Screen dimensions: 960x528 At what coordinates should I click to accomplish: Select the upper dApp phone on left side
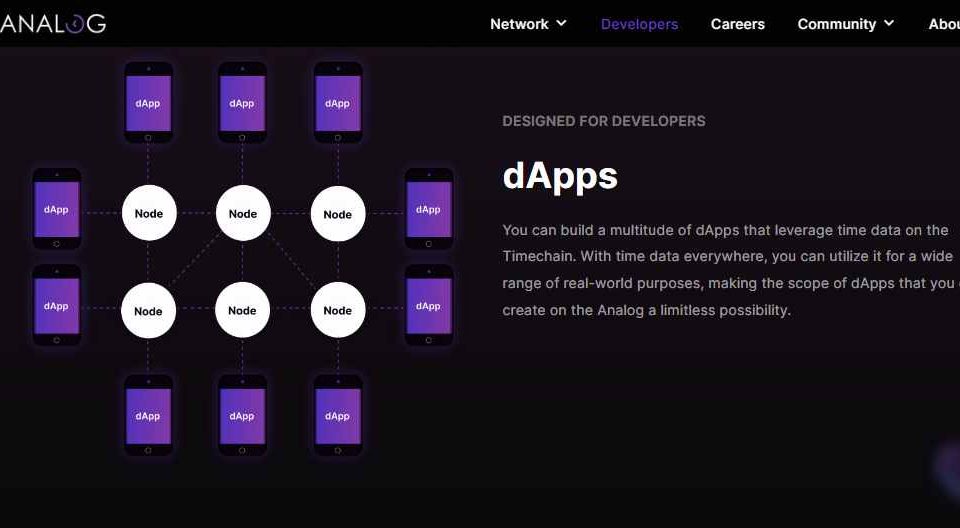click(x=57, y=209)
